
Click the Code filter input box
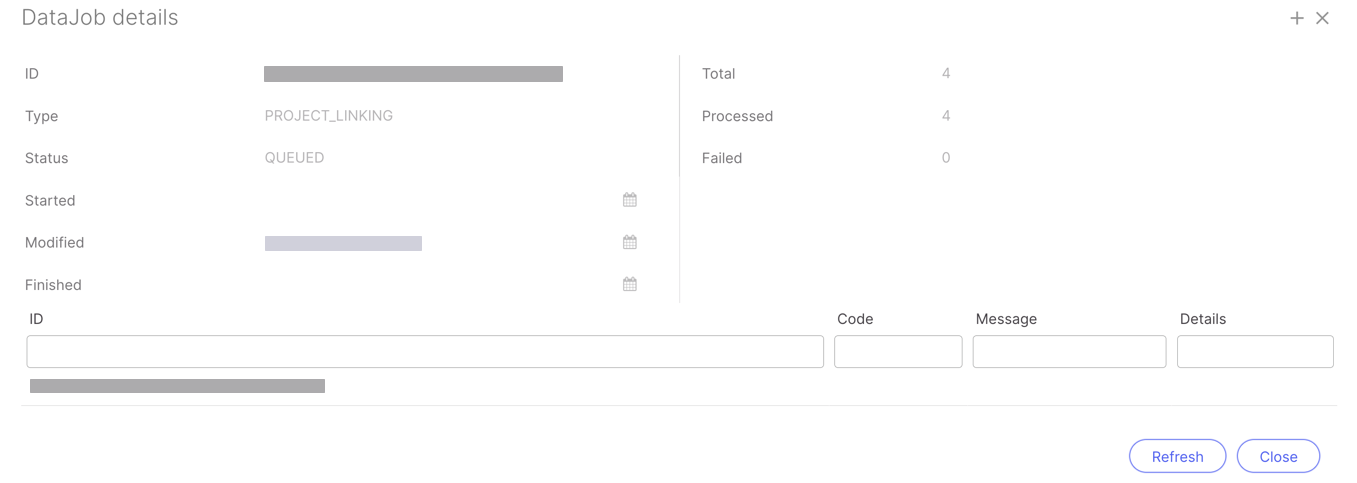pos(898,351)
